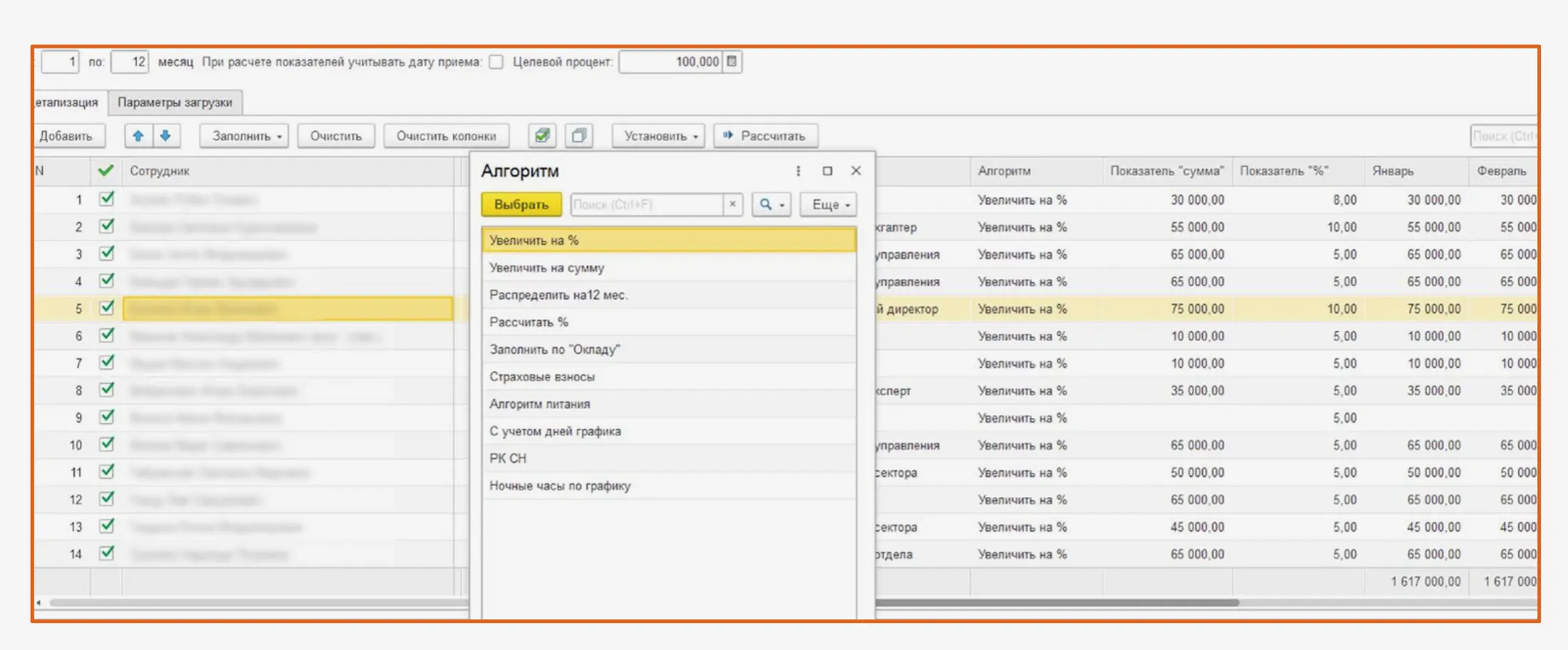The height and width of the screenshot is (650, 1568).
Task: Select the Страховые взносы algorithm item
Action: point(542,377)
